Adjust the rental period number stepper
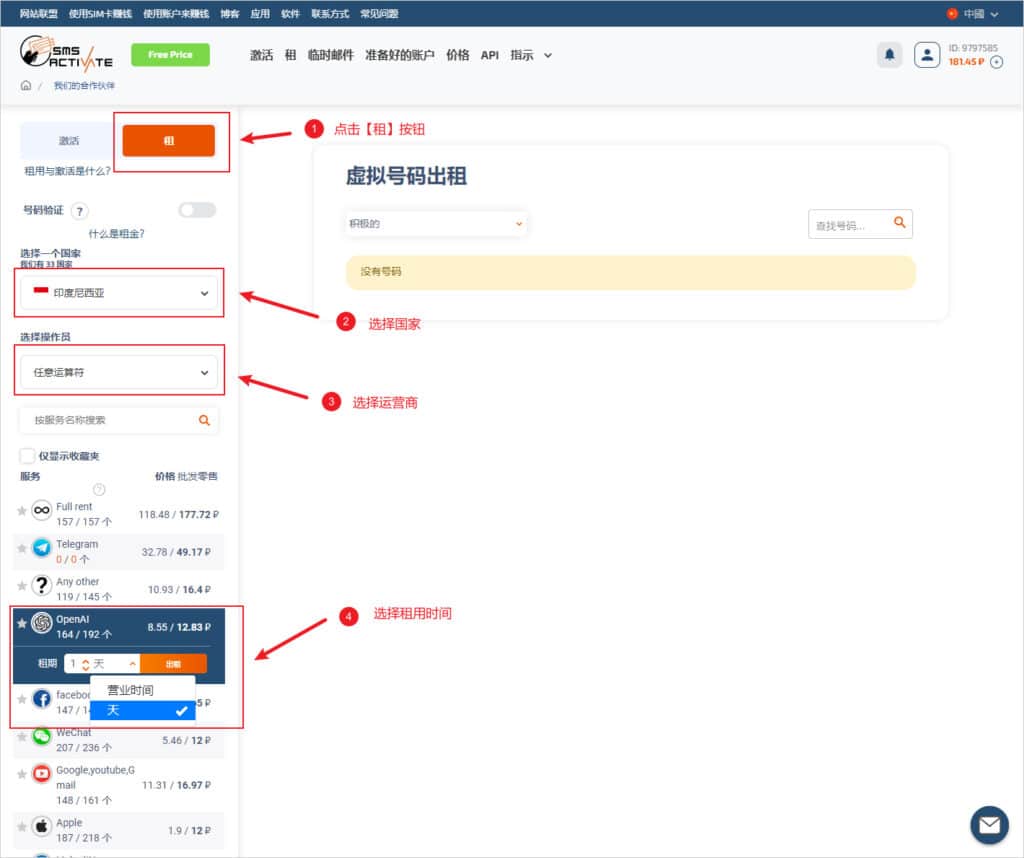 (86, 665)
